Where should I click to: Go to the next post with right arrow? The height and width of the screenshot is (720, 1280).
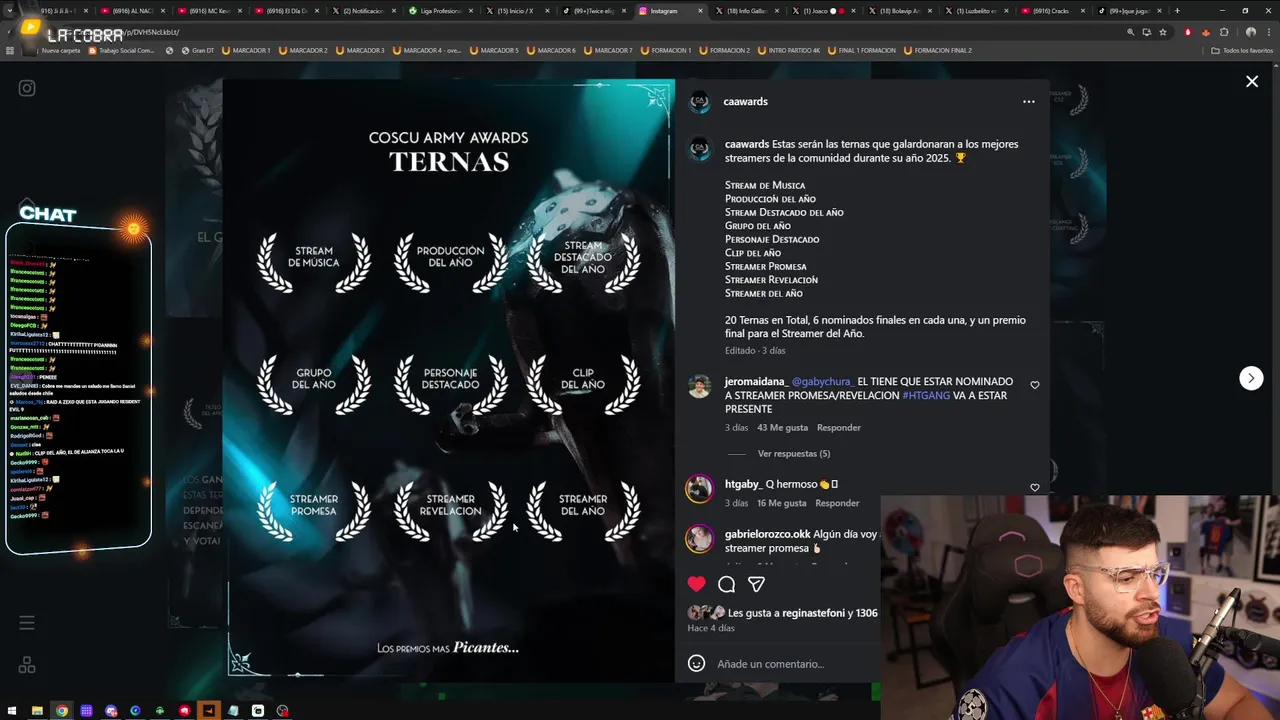[x=1251, y=378]
